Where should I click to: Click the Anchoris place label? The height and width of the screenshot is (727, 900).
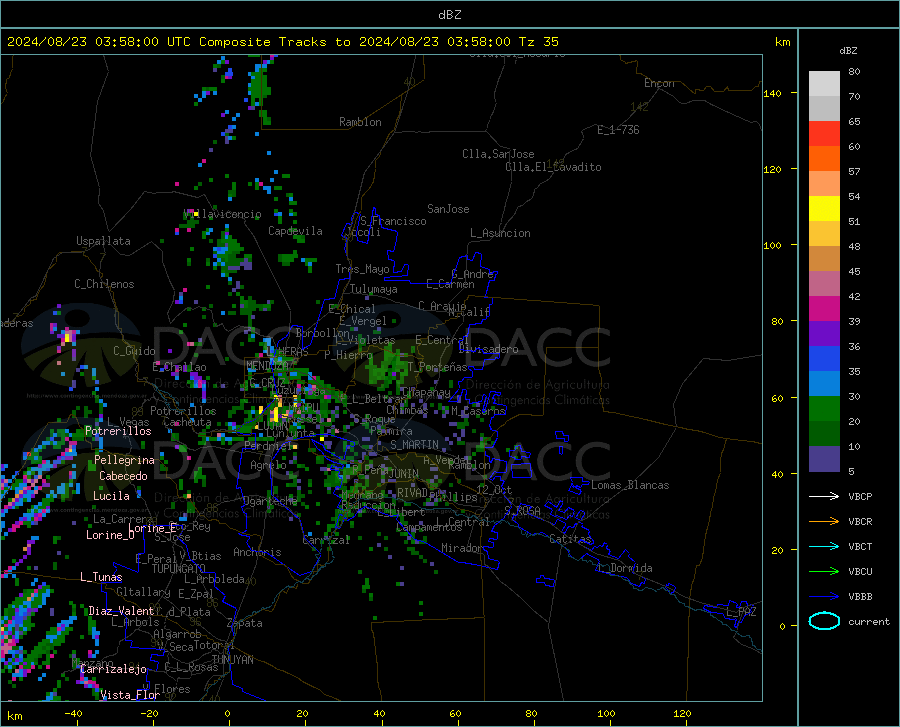(257, 552)
